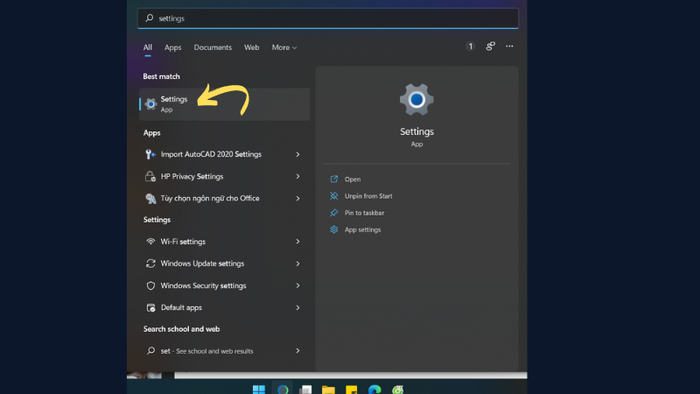The image size is (700, 394).
Task: Click Open in the Settings preview pane
Action: [353, 179]
